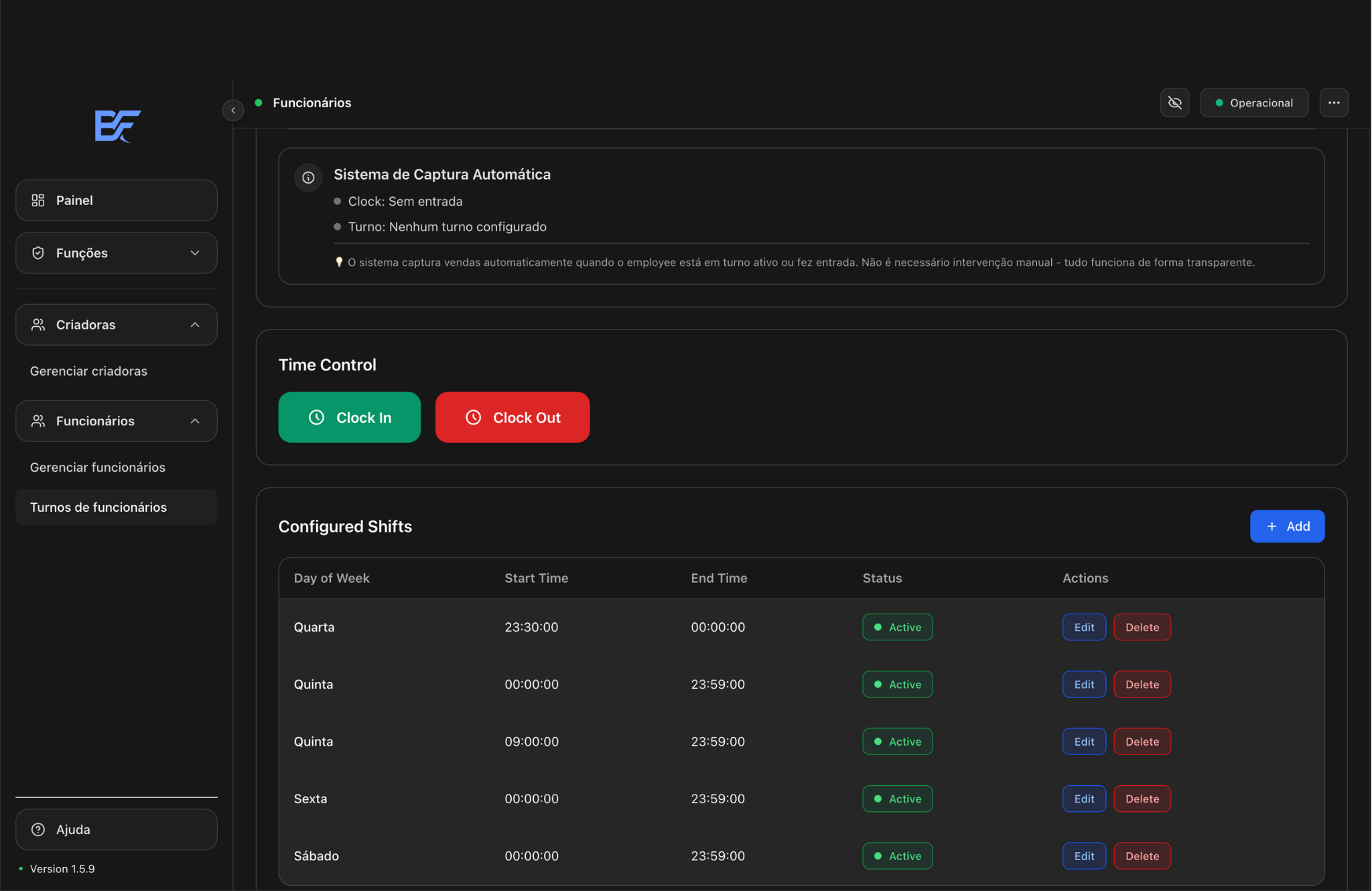This screenshot has width=1372, height=891.
Task: Collapse the sidebar with arrow button
Action: click(233, 111)
